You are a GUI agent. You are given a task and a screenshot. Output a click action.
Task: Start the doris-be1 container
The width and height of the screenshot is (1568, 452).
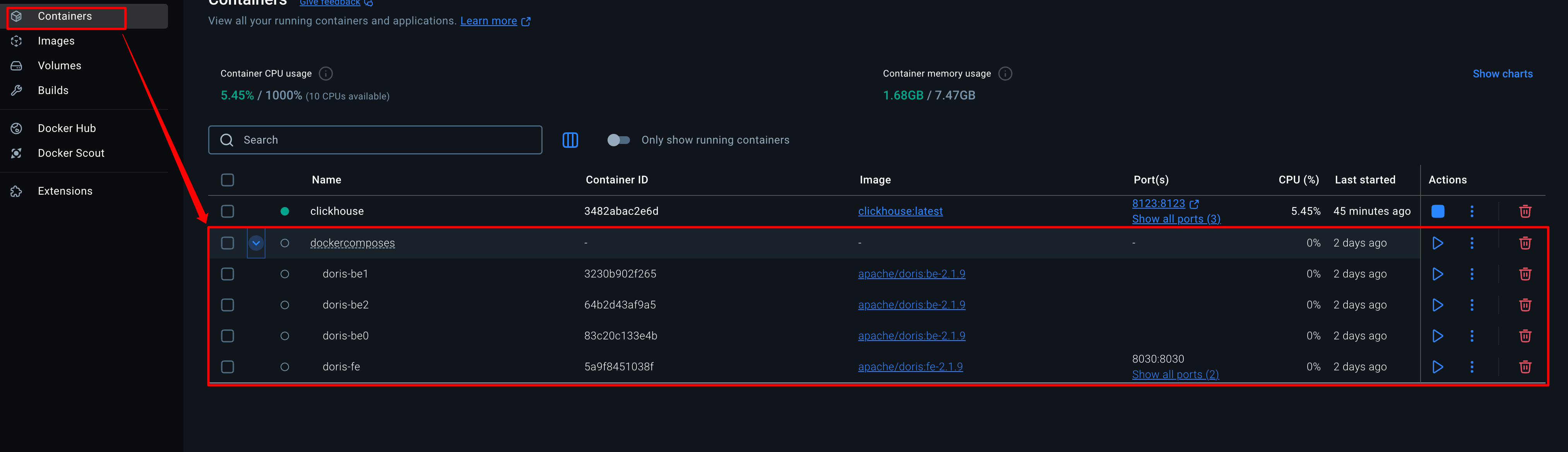(x=1437, y=274)
